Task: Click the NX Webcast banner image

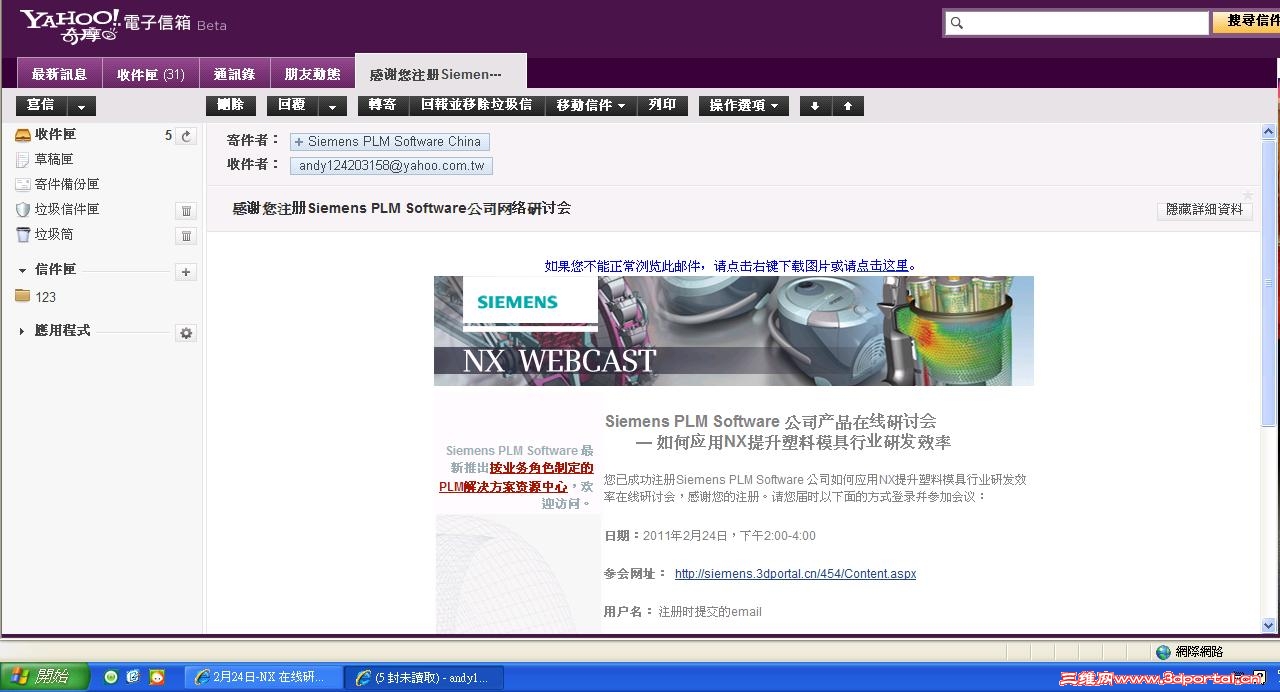Action: point(733,331)
